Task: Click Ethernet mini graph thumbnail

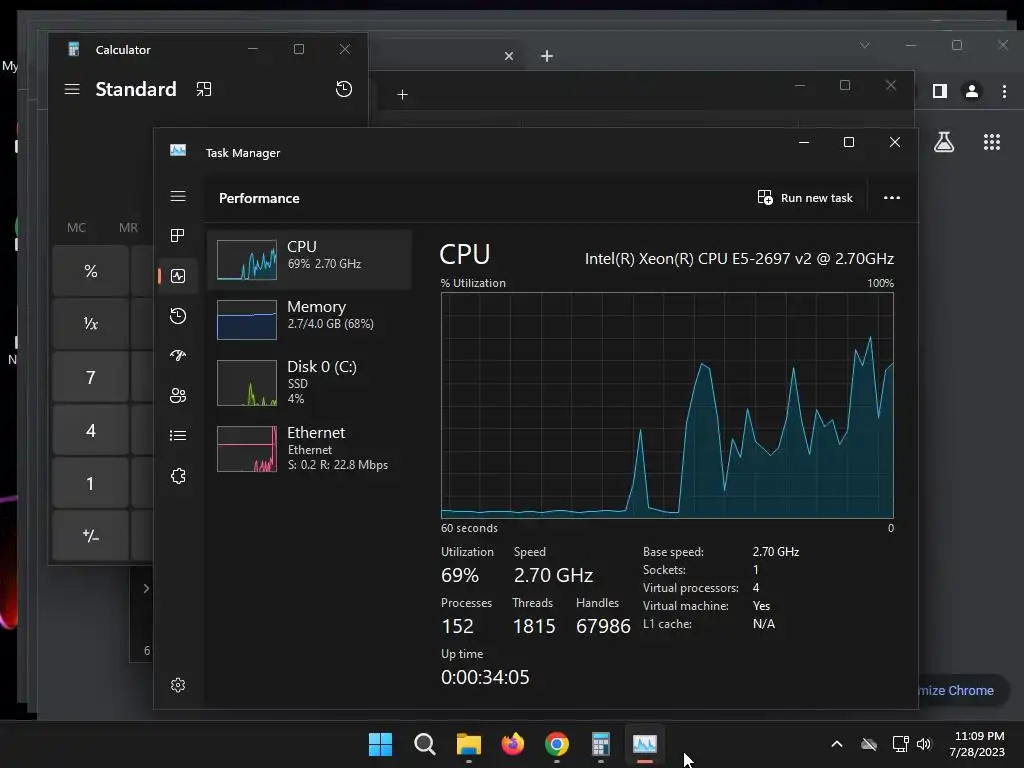Action: pyautogui.click(x=247, y=449)
